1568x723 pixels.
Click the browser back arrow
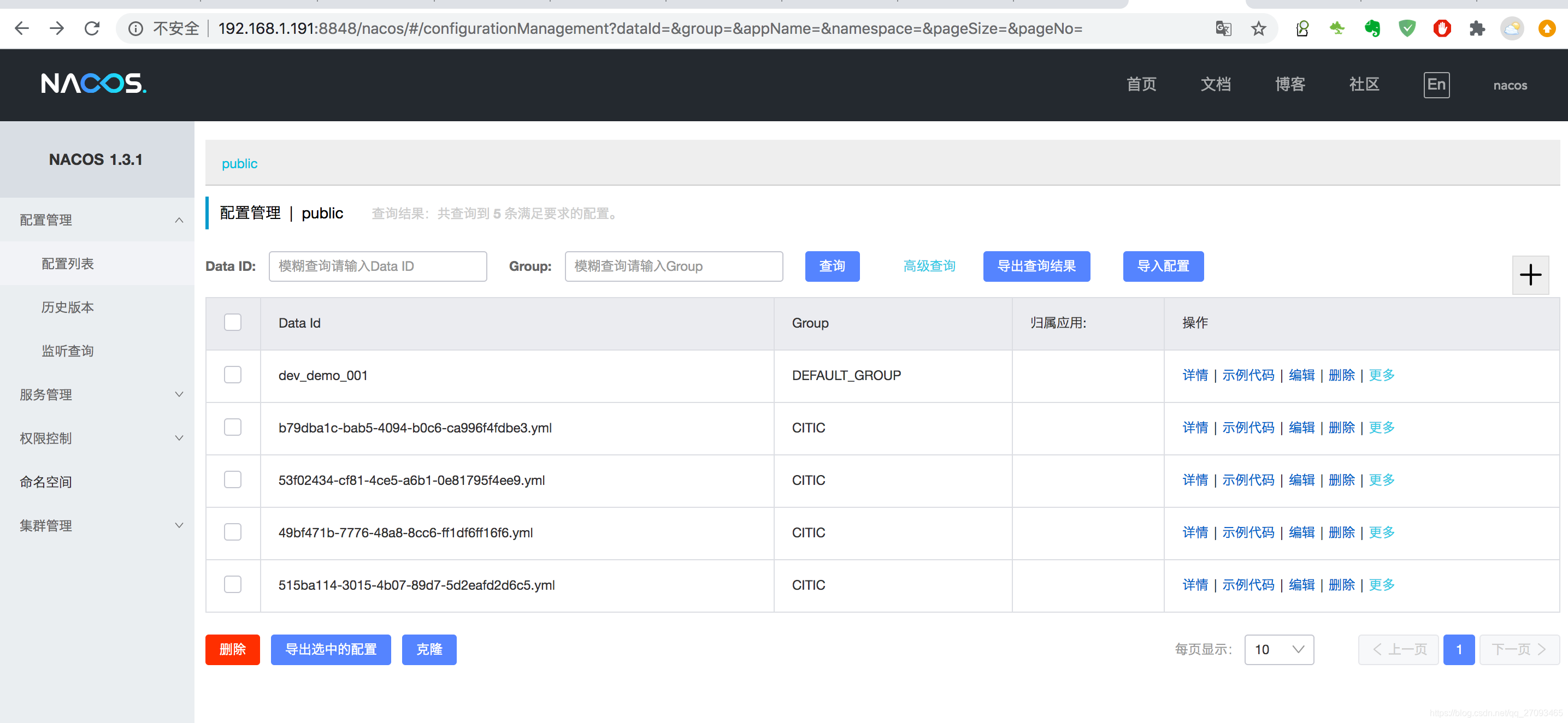[22, 28]
